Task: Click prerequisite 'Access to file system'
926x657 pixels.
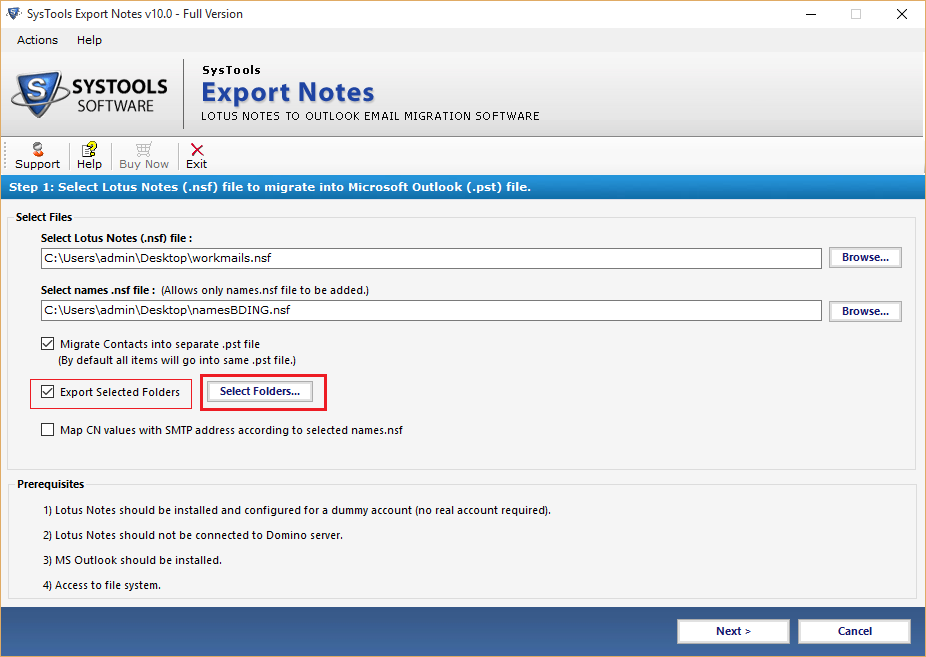Action: [x=102, y=585]
